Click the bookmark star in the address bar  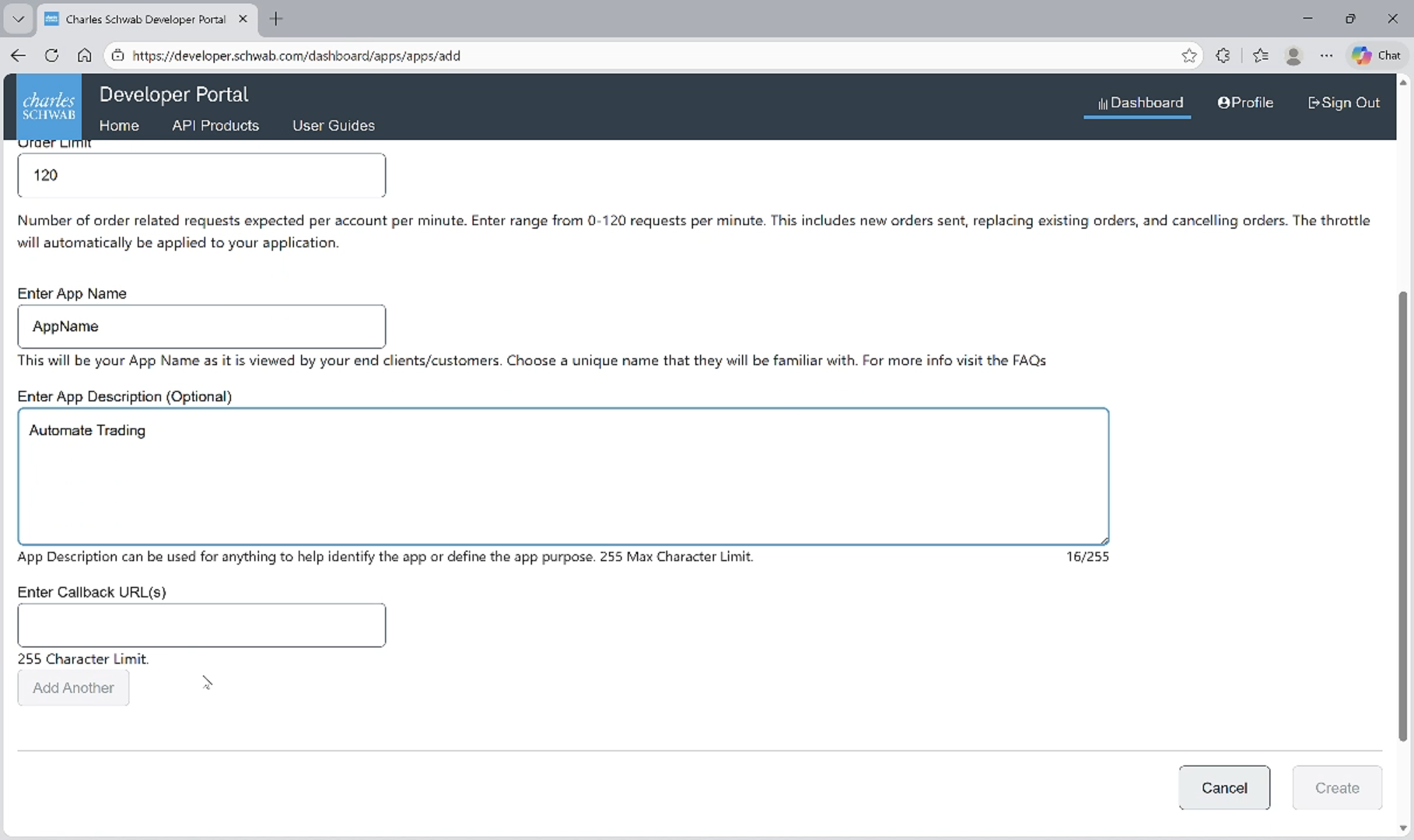tap(1189, 55)
